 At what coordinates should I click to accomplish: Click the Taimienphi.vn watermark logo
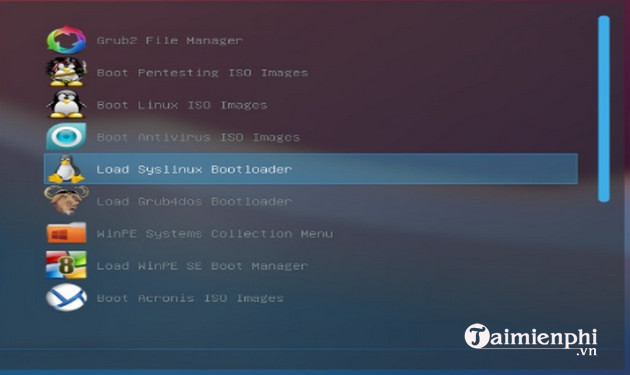pos(531,339)
